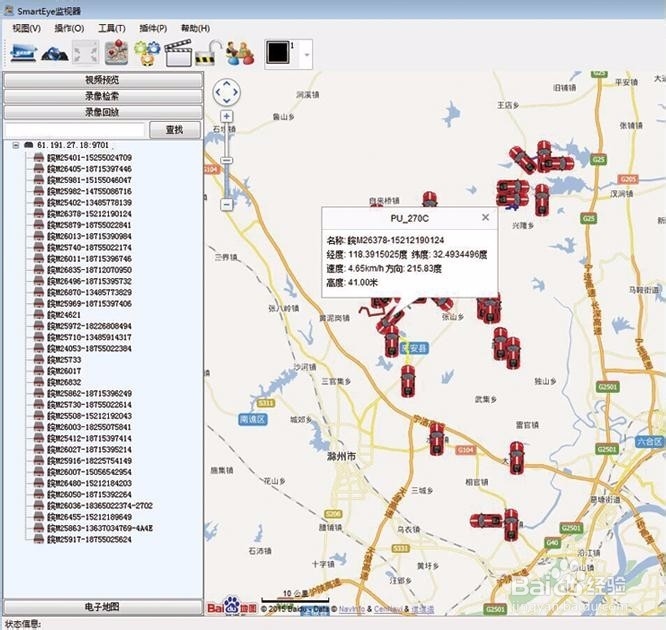Select device 皖M25972-18226808494
The width and height of the screenshot is (666, 630).
point(89,326)
